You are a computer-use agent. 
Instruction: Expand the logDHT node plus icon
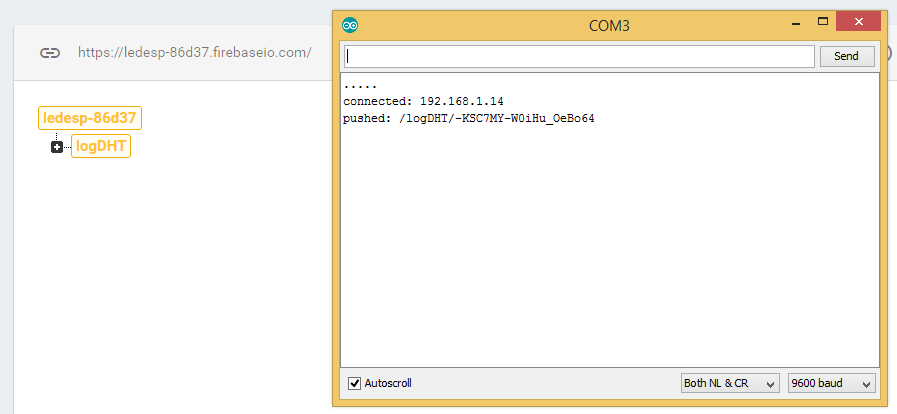57,148
